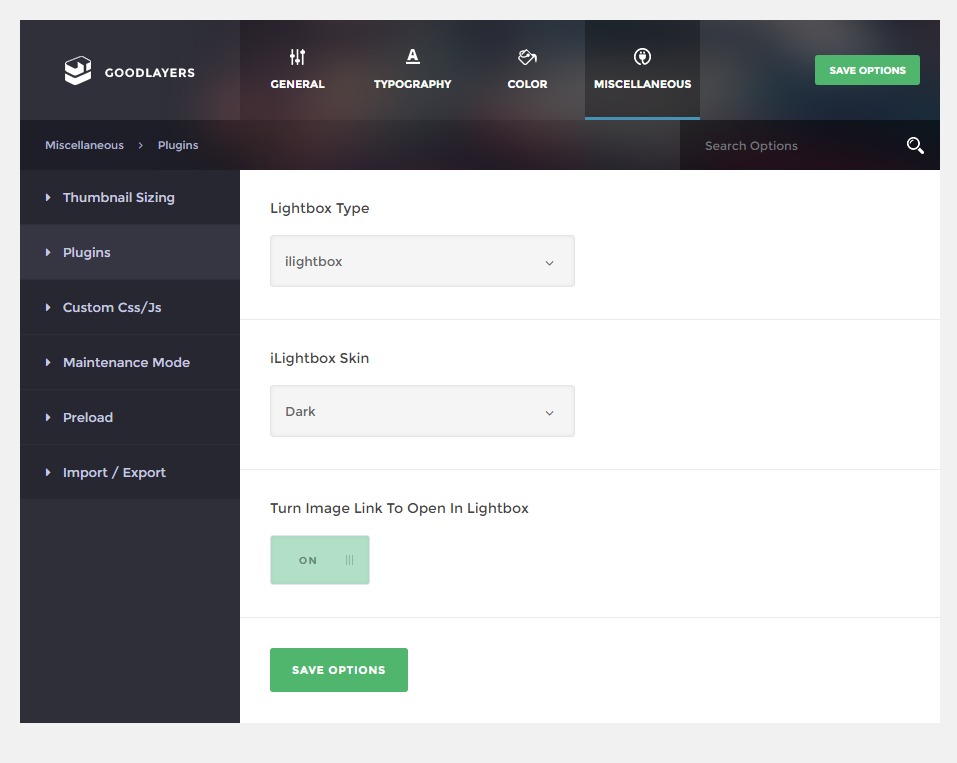
Task: Open the iLightbox Skin dropdown
Action: pos(422,411)
